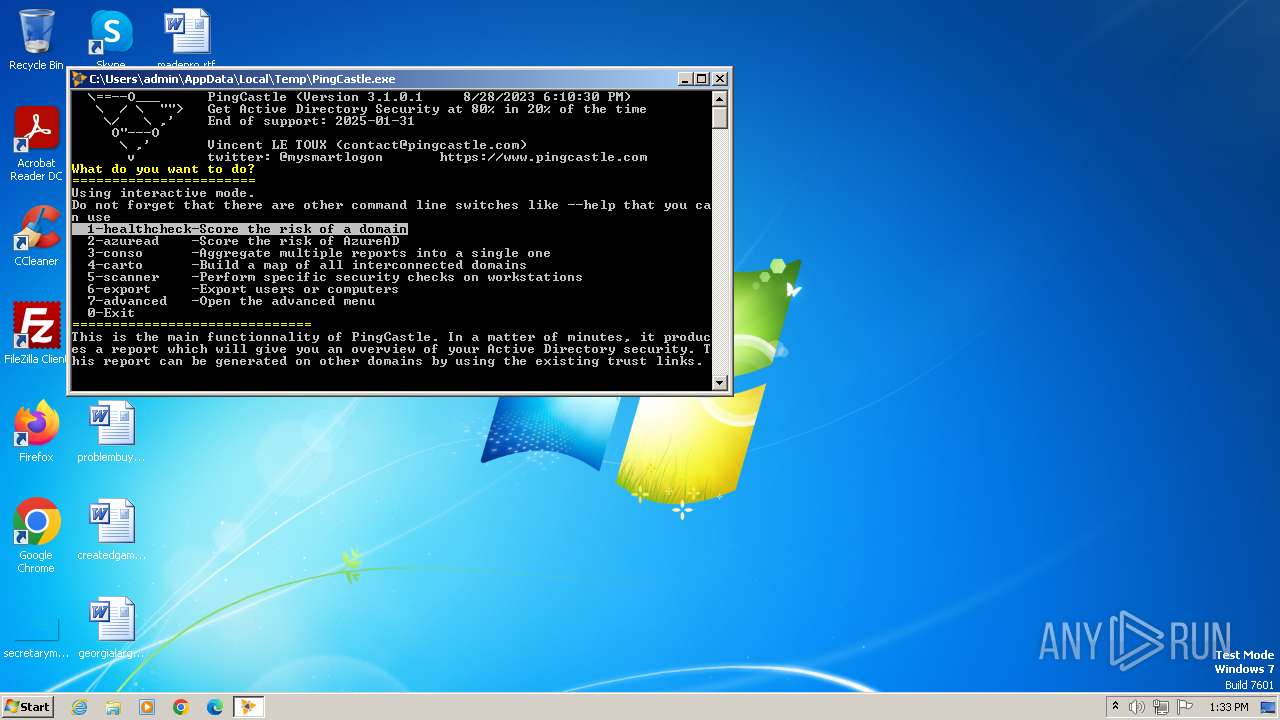Click the 'What do you want to do?' prompt
The width and height of the screenshot is (1280, 720).
coord(163,169)
